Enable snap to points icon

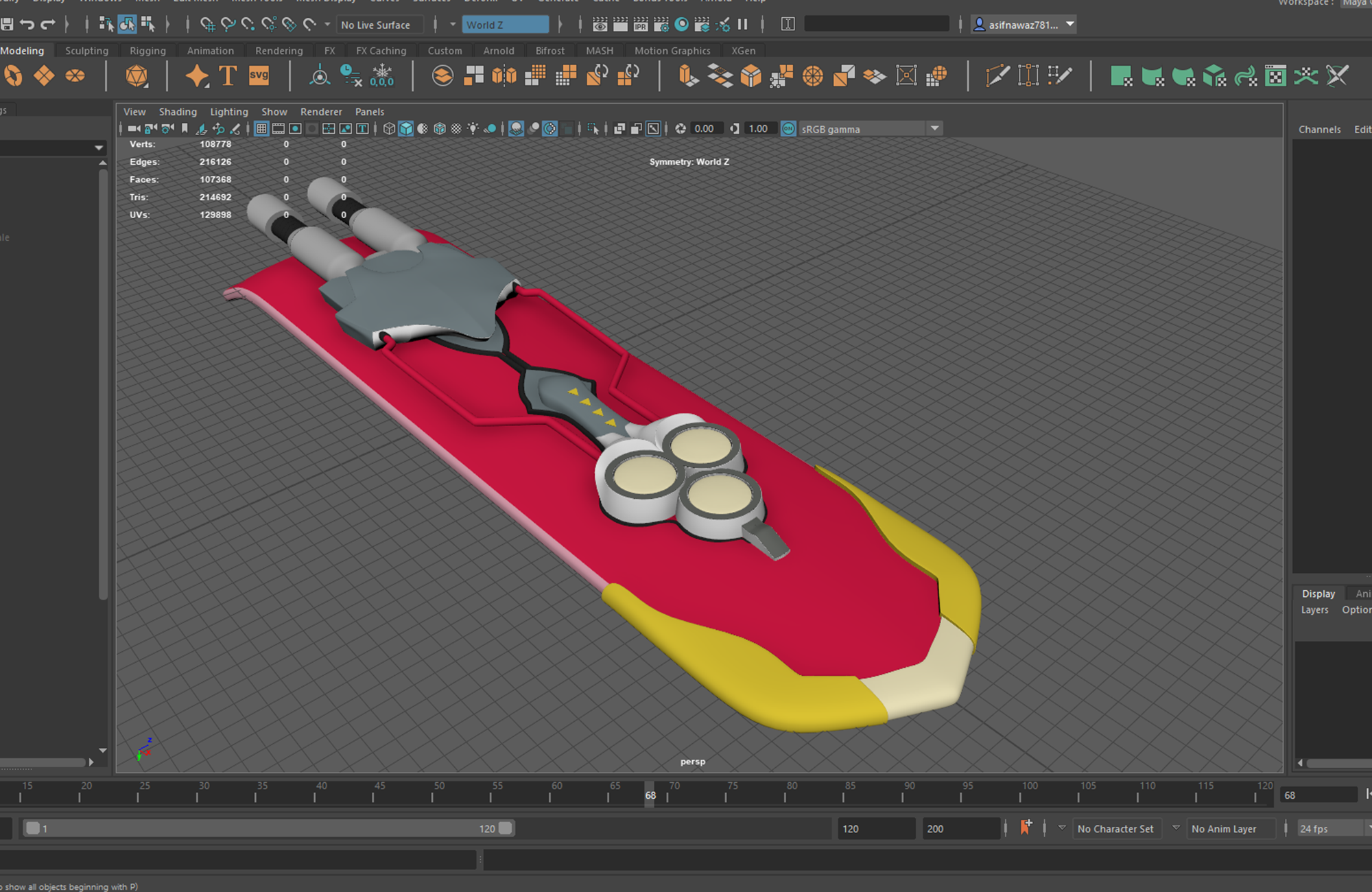[x=248, y=25]
